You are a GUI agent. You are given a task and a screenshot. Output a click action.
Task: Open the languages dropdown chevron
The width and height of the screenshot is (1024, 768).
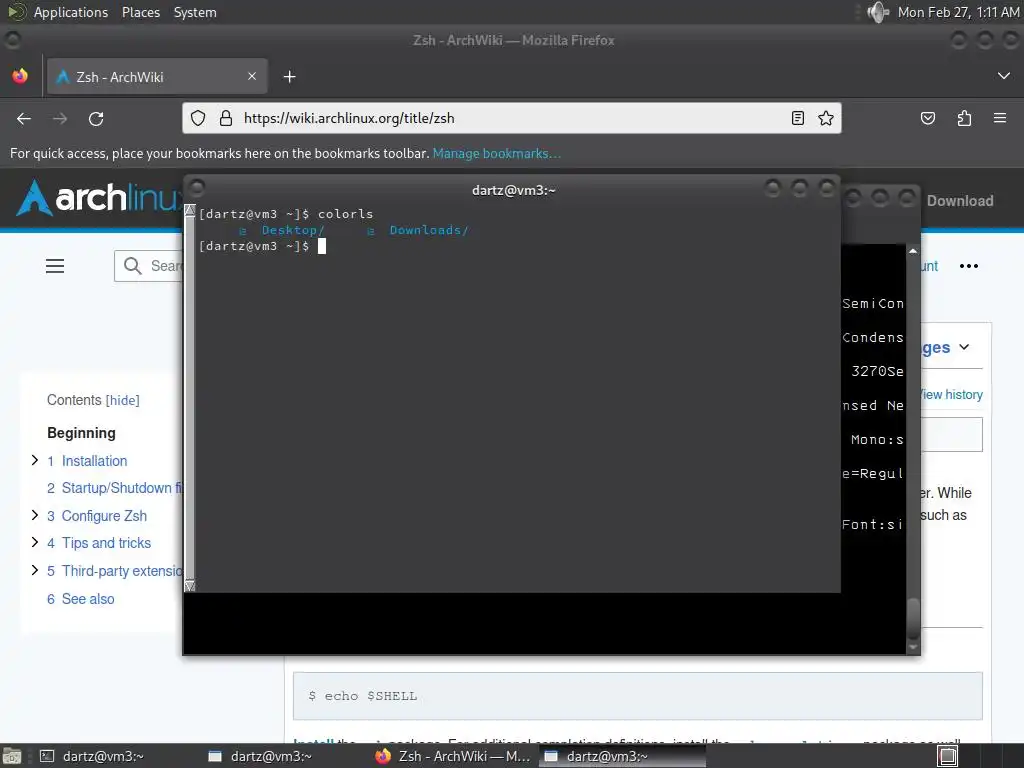pos(965,347)
